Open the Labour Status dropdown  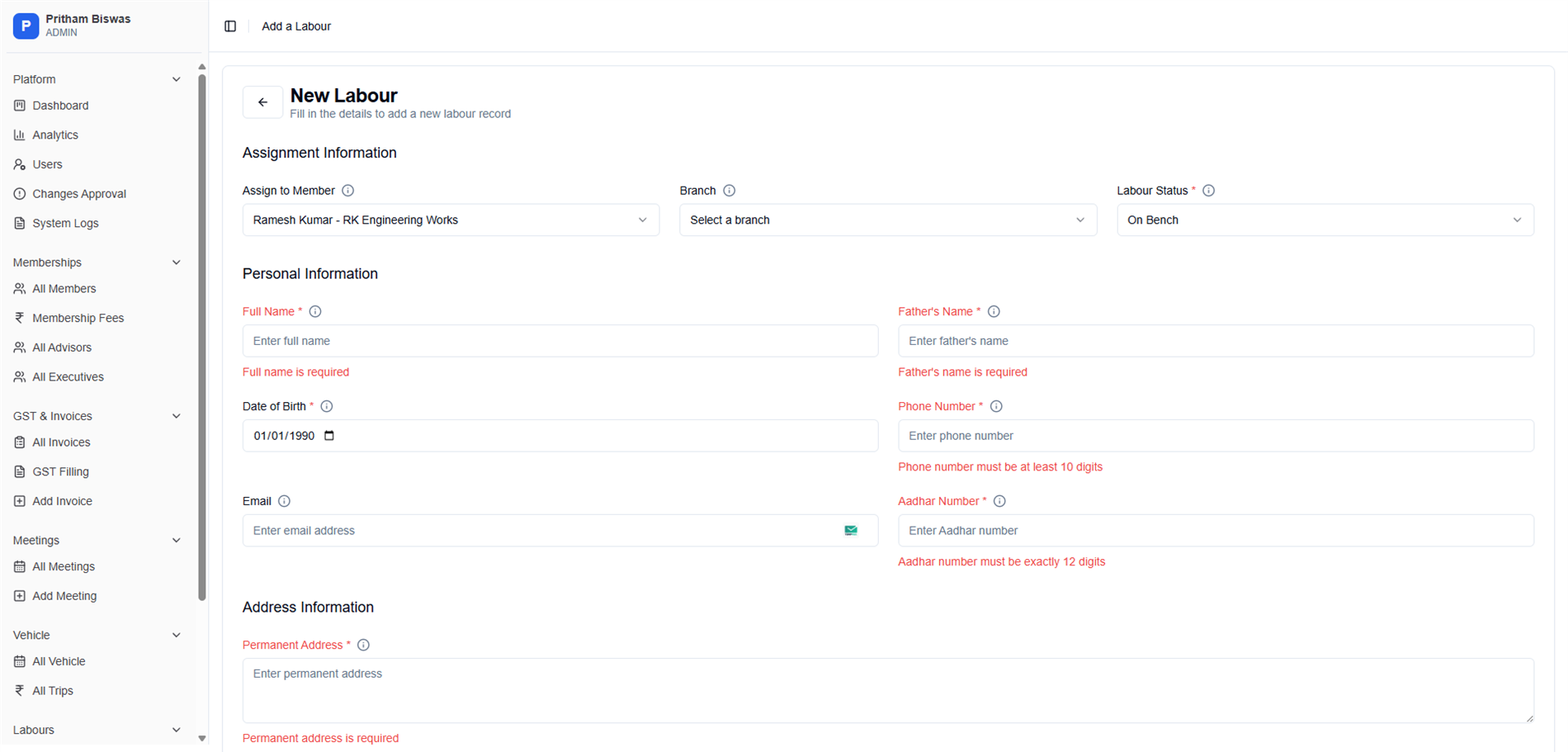tap(1325, 220)
